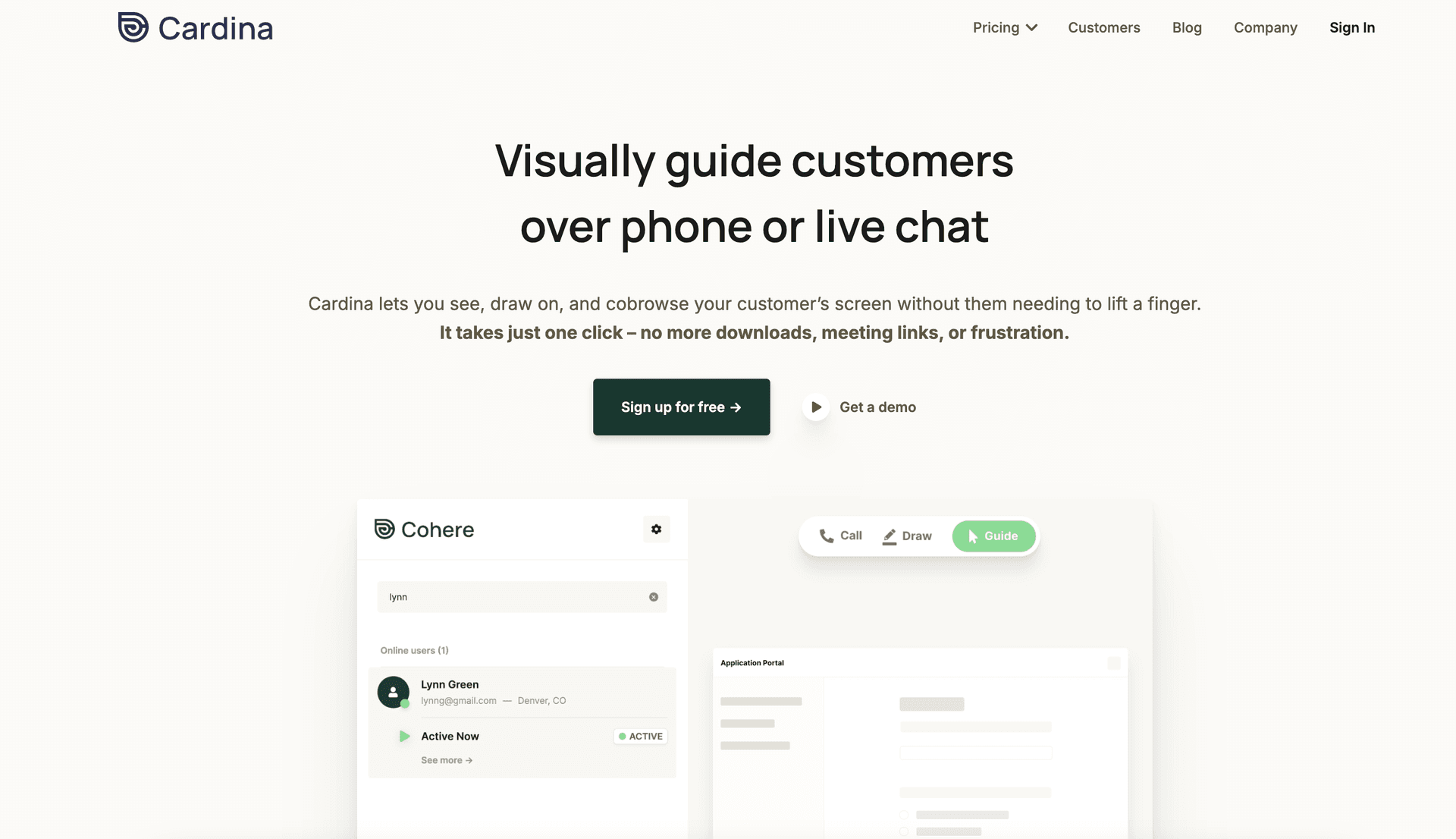This screenshot has height=839, width=1456.
Task: Click the Cardina shield logo icon
Action: coord(133,27)
